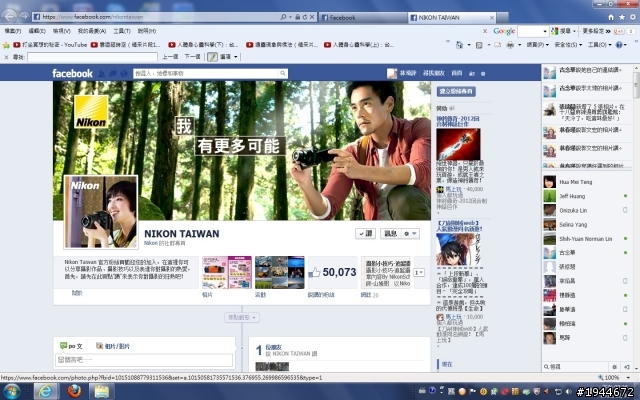Open chat sidebar settings gear

[614, 367]
